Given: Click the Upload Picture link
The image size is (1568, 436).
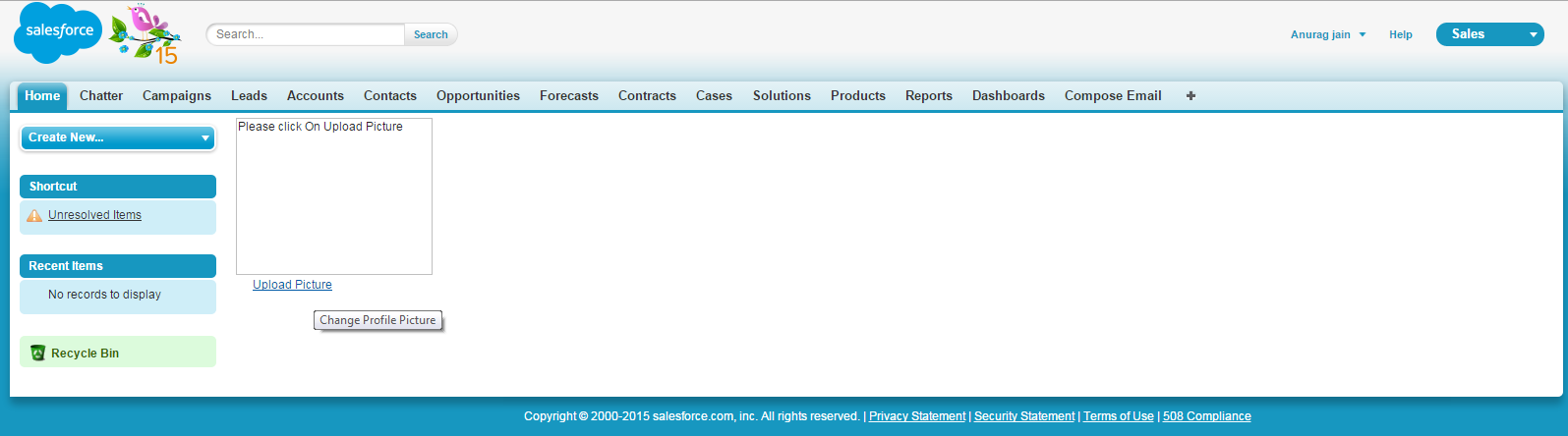Looking at the screenshot, I should 292,285.
